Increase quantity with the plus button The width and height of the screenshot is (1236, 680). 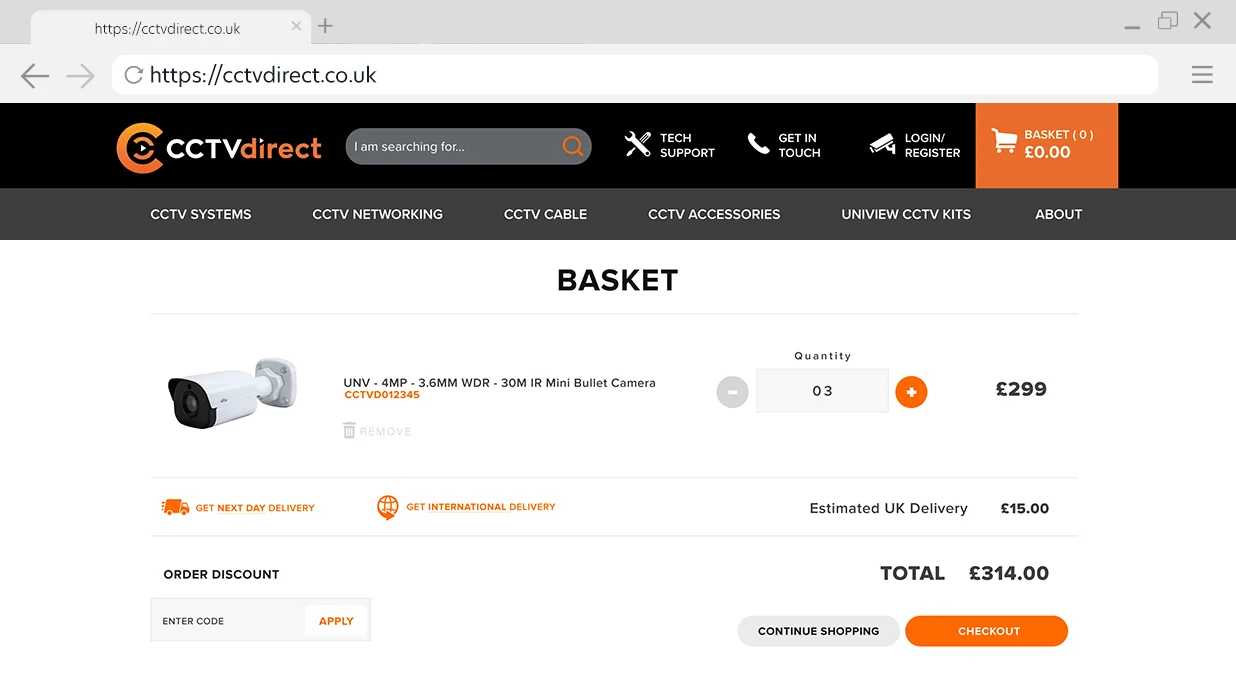pos(911,392)
